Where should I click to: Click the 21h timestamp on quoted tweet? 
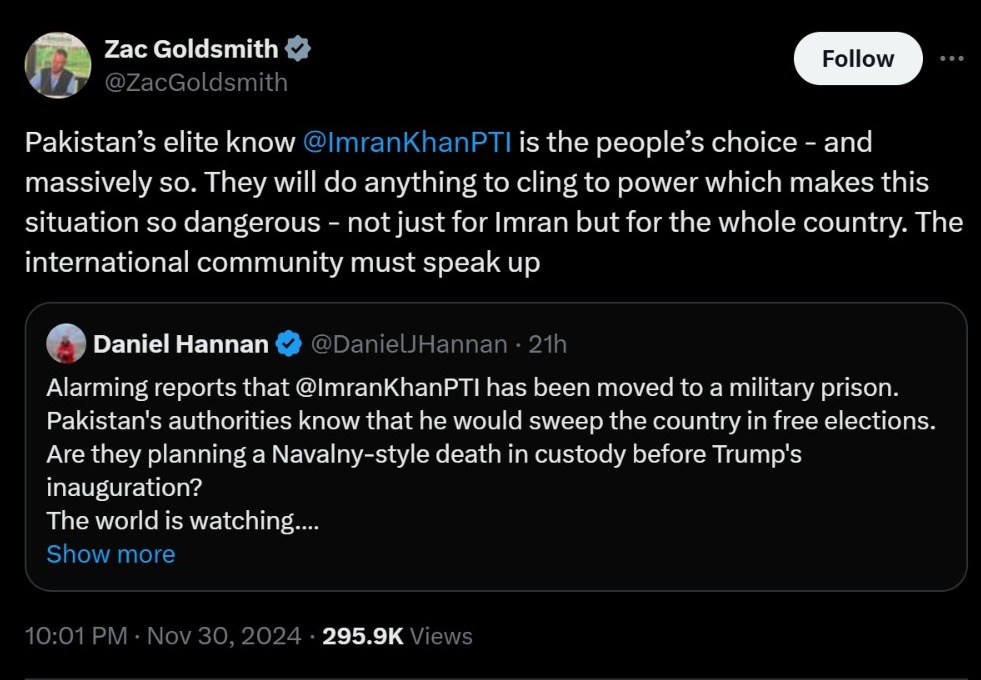click(548, 345)
